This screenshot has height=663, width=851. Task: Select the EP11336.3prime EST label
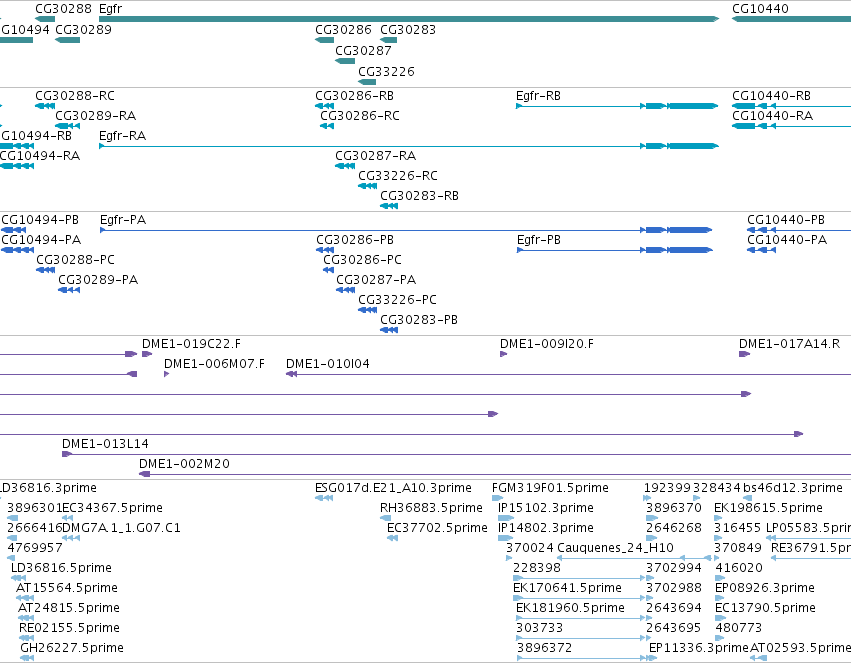(699, 648)
